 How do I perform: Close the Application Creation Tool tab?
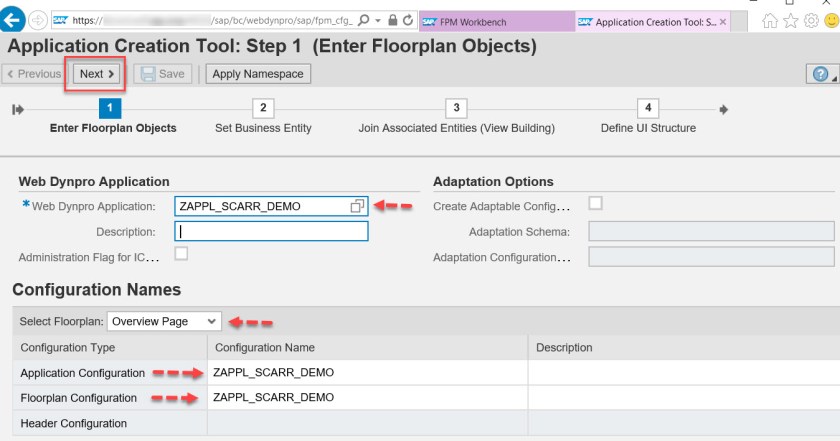coord(724,22)
